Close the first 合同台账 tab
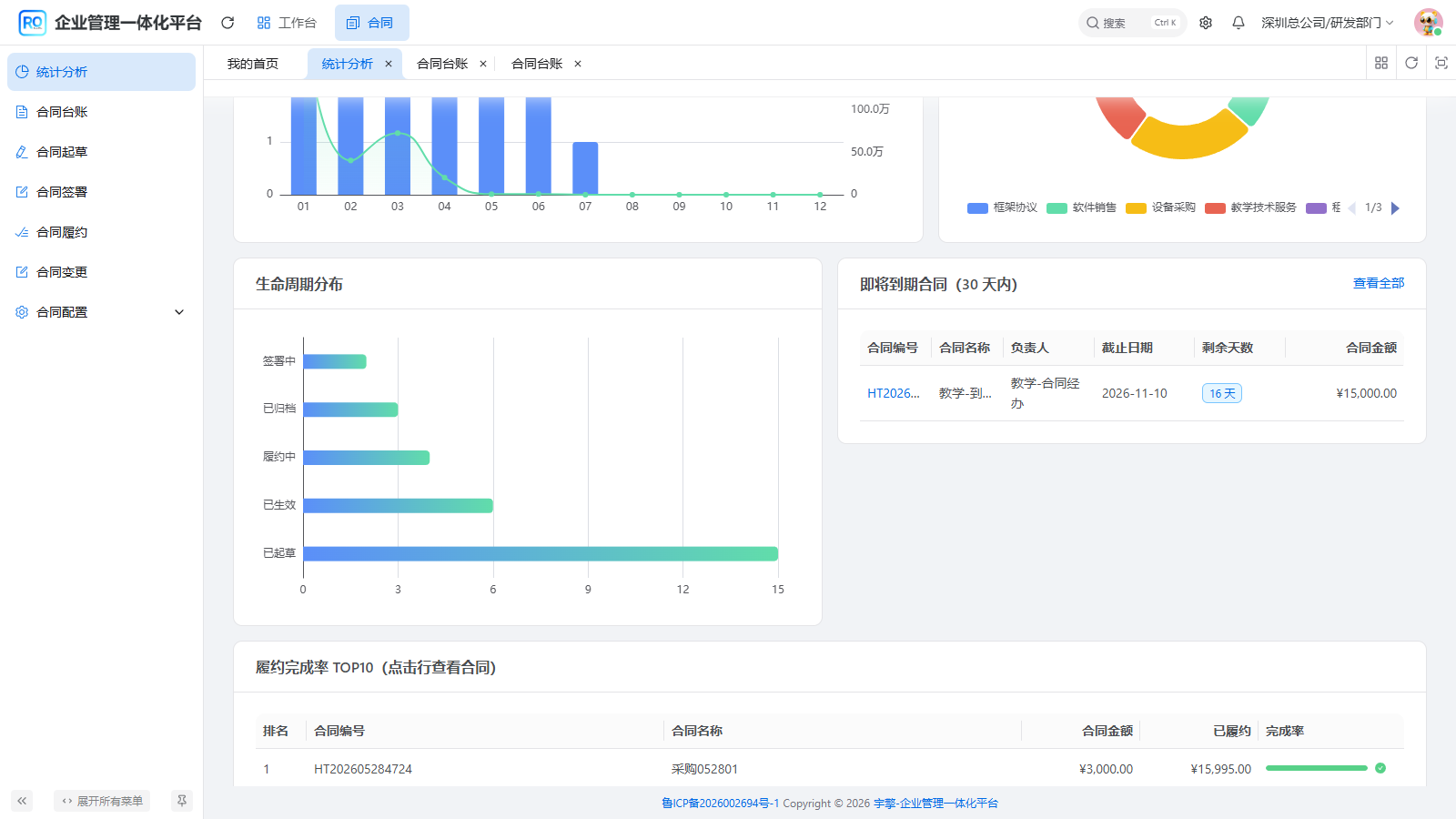The image size is (1456, 819). point(483,64)
